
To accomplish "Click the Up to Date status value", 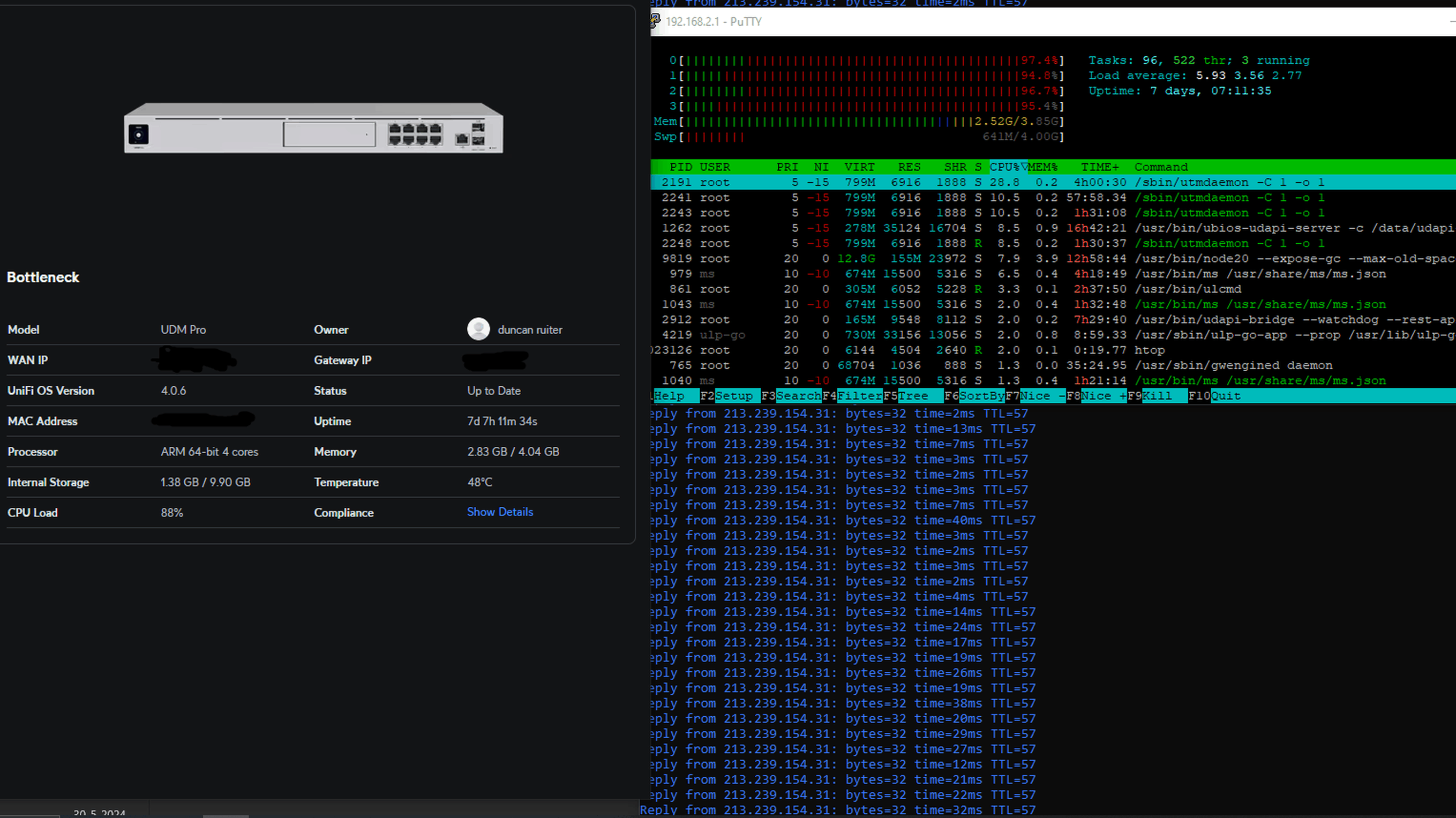I will point(493,391).
